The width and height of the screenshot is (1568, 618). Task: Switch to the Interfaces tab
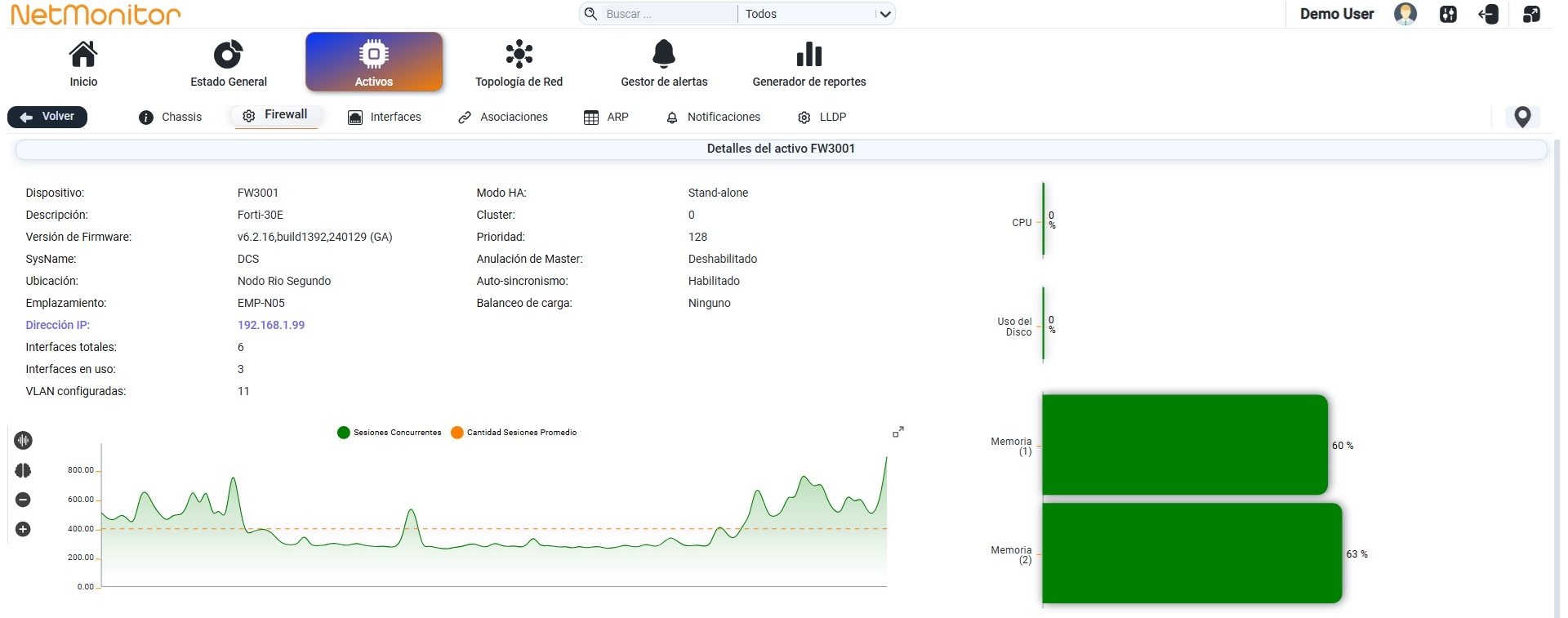385,117
